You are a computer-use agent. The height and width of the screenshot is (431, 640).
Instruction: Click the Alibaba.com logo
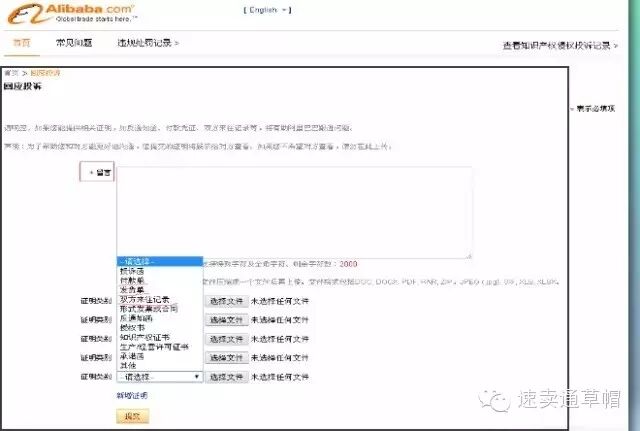72,14
